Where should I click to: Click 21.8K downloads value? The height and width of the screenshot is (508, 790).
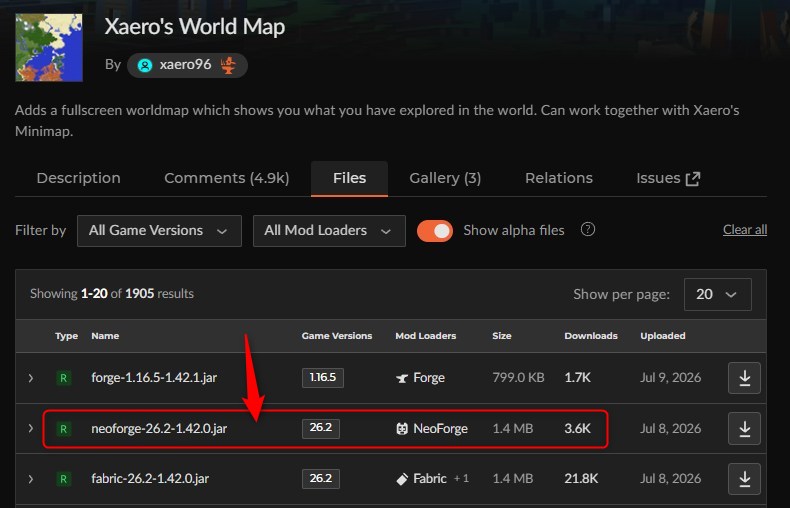tap(581, 479)
